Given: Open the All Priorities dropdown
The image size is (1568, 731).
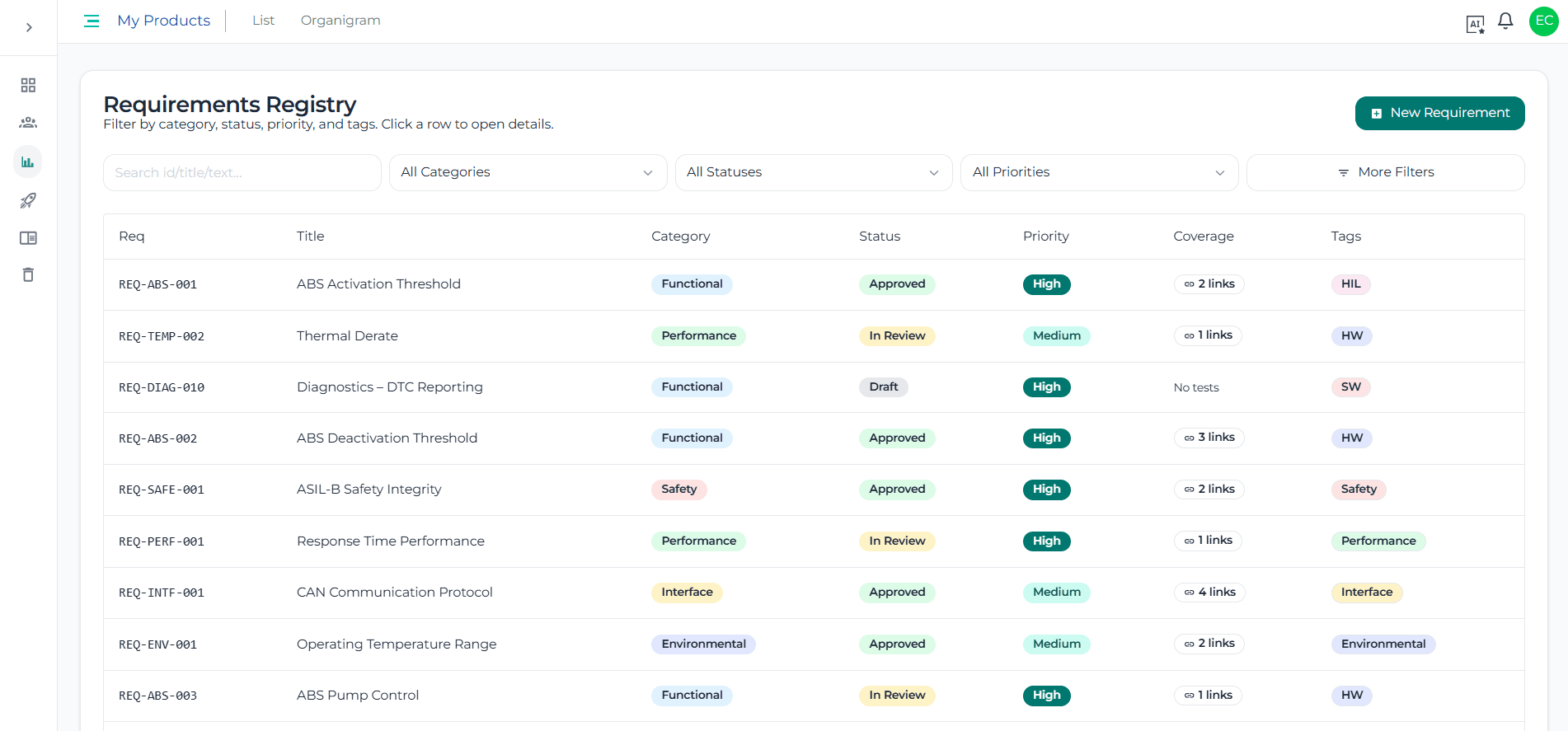Looking at the screenshot, I should pos(1099,172).
